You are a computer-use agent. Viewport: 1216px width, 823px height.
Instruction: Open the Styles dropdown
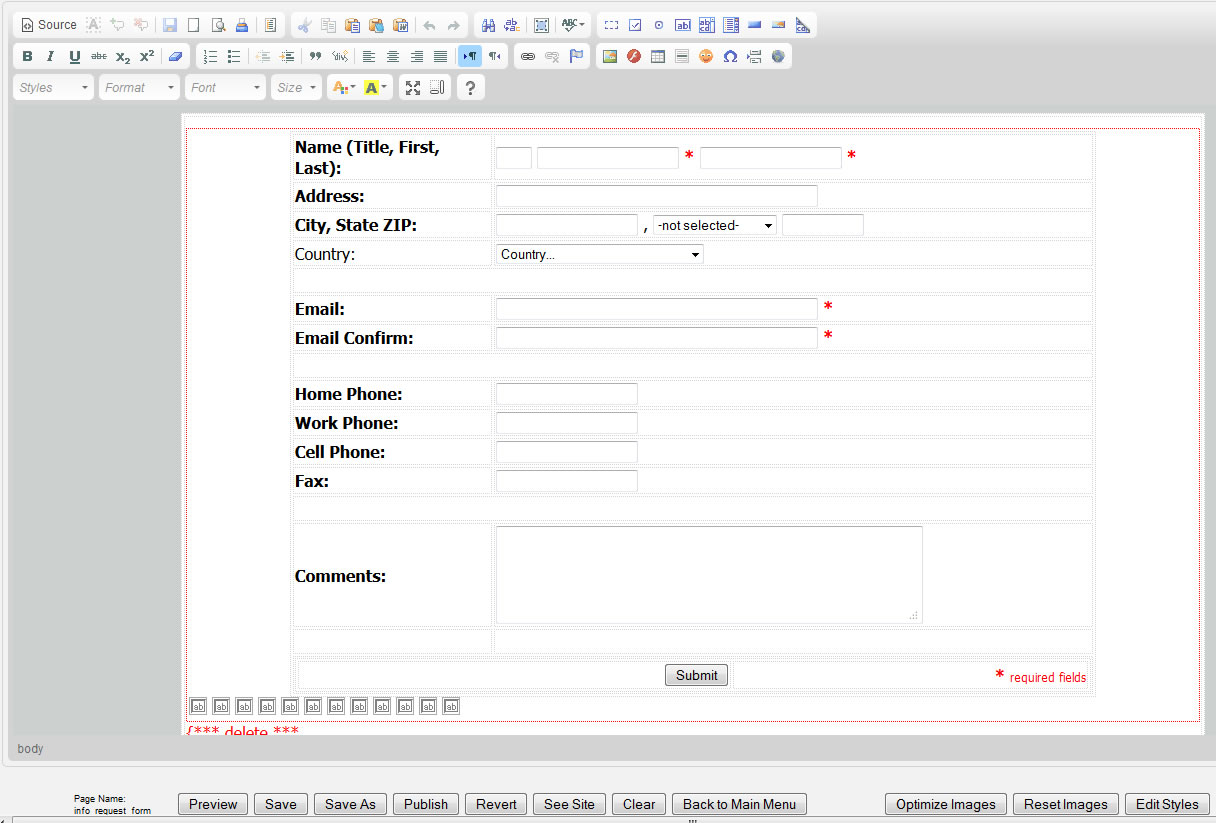coord(54,88)
